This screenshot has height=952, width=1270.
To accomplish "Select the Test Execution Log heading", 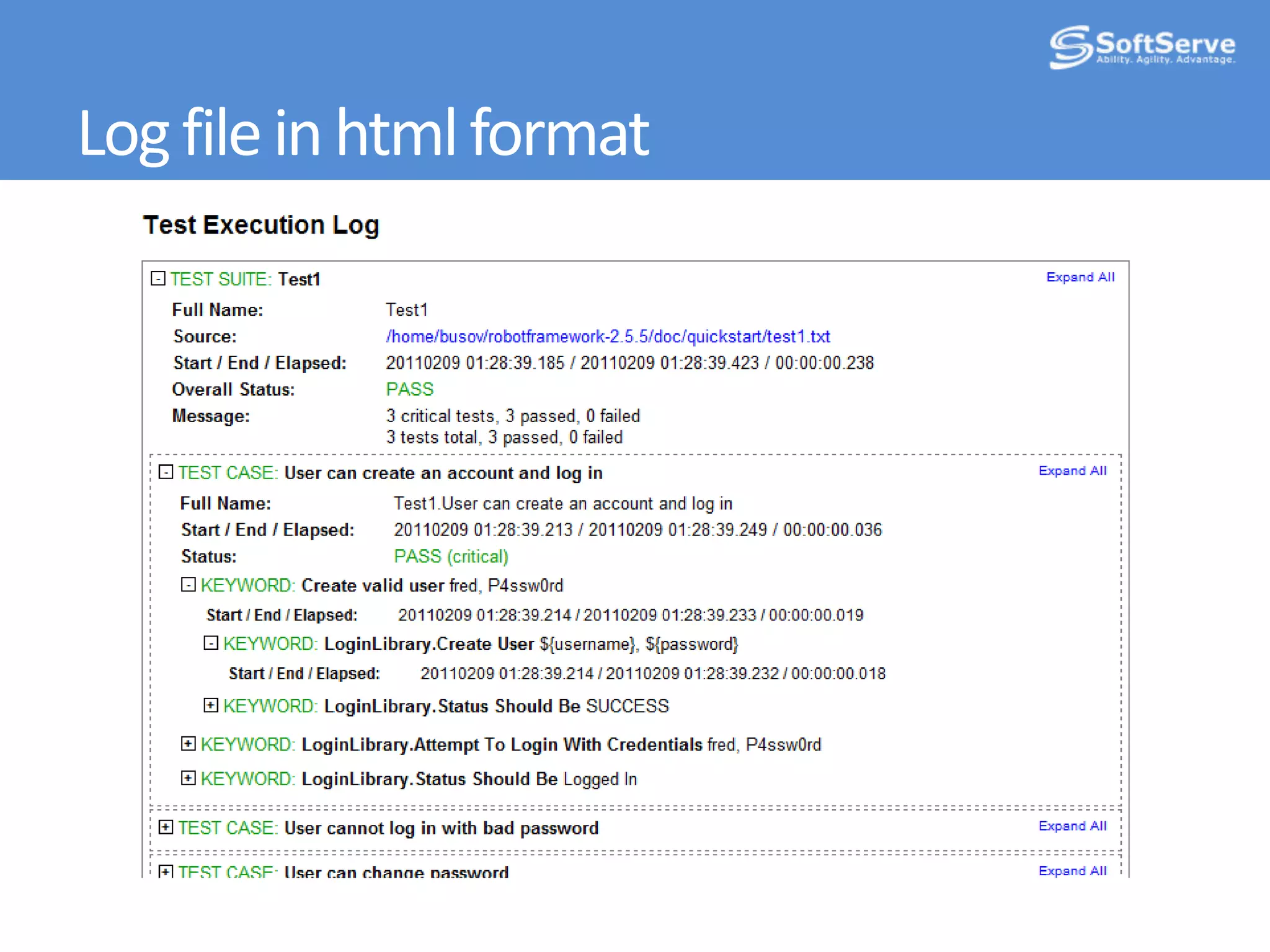I will 261,225.
